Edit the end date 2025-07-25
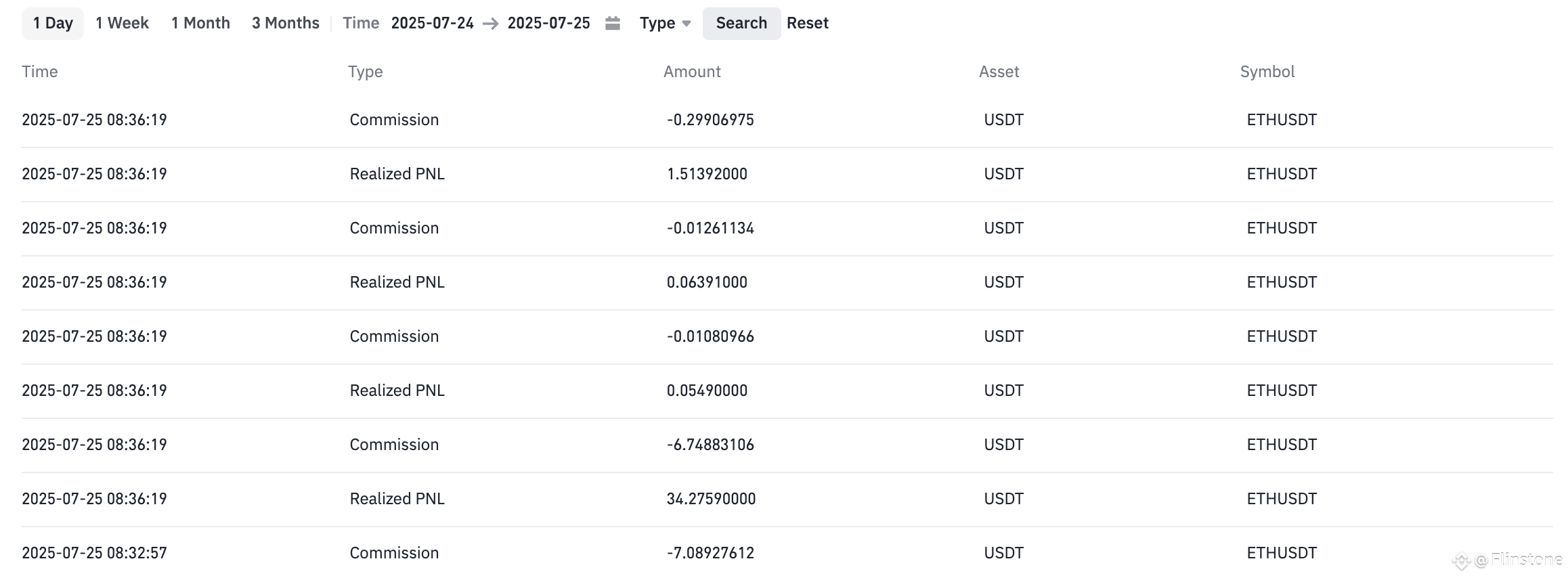The image size is (1568, 578). [x=548, y=23]
